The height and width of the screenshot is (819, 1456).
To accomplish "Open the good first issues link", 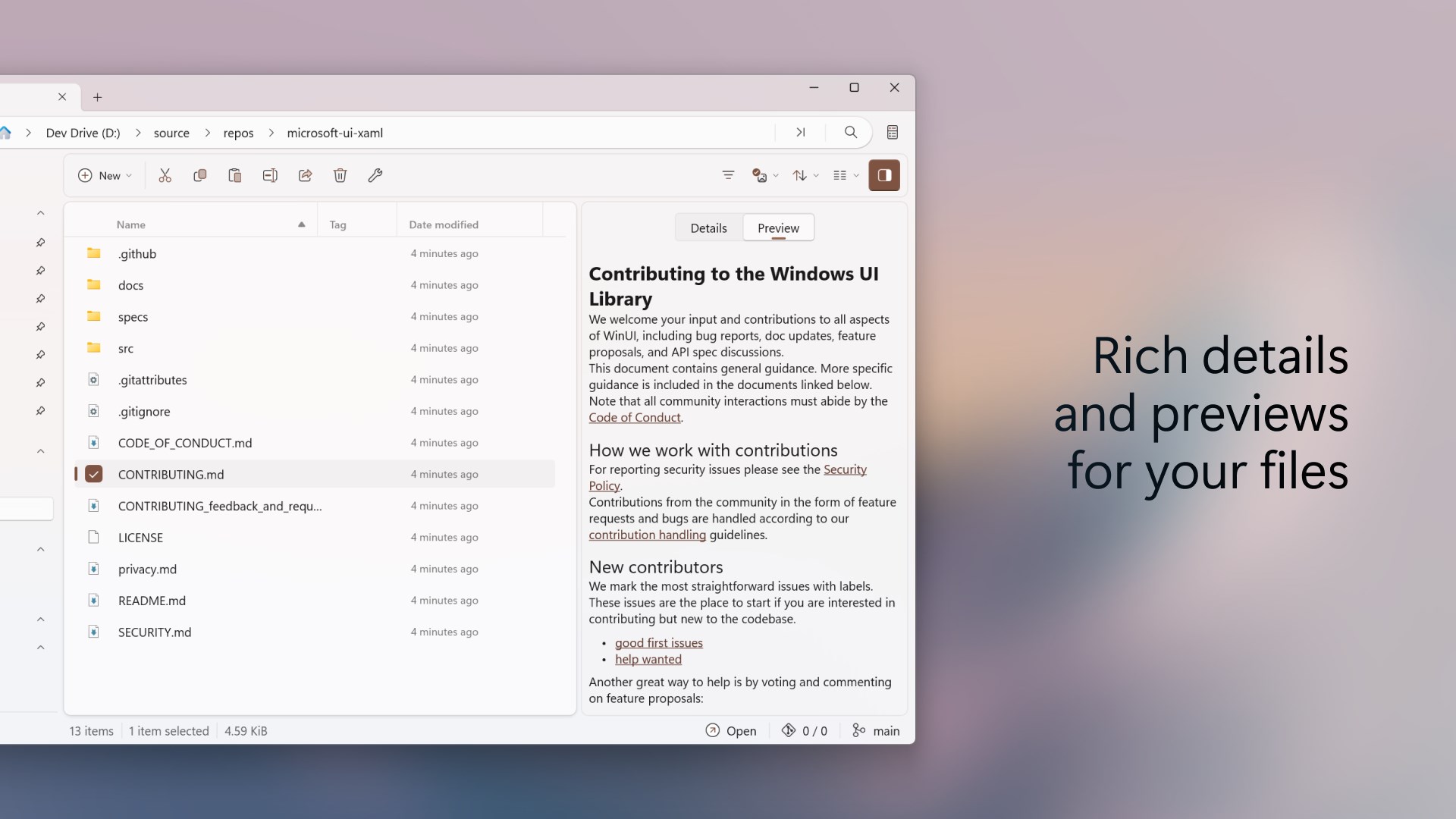I will pos(658,642).
